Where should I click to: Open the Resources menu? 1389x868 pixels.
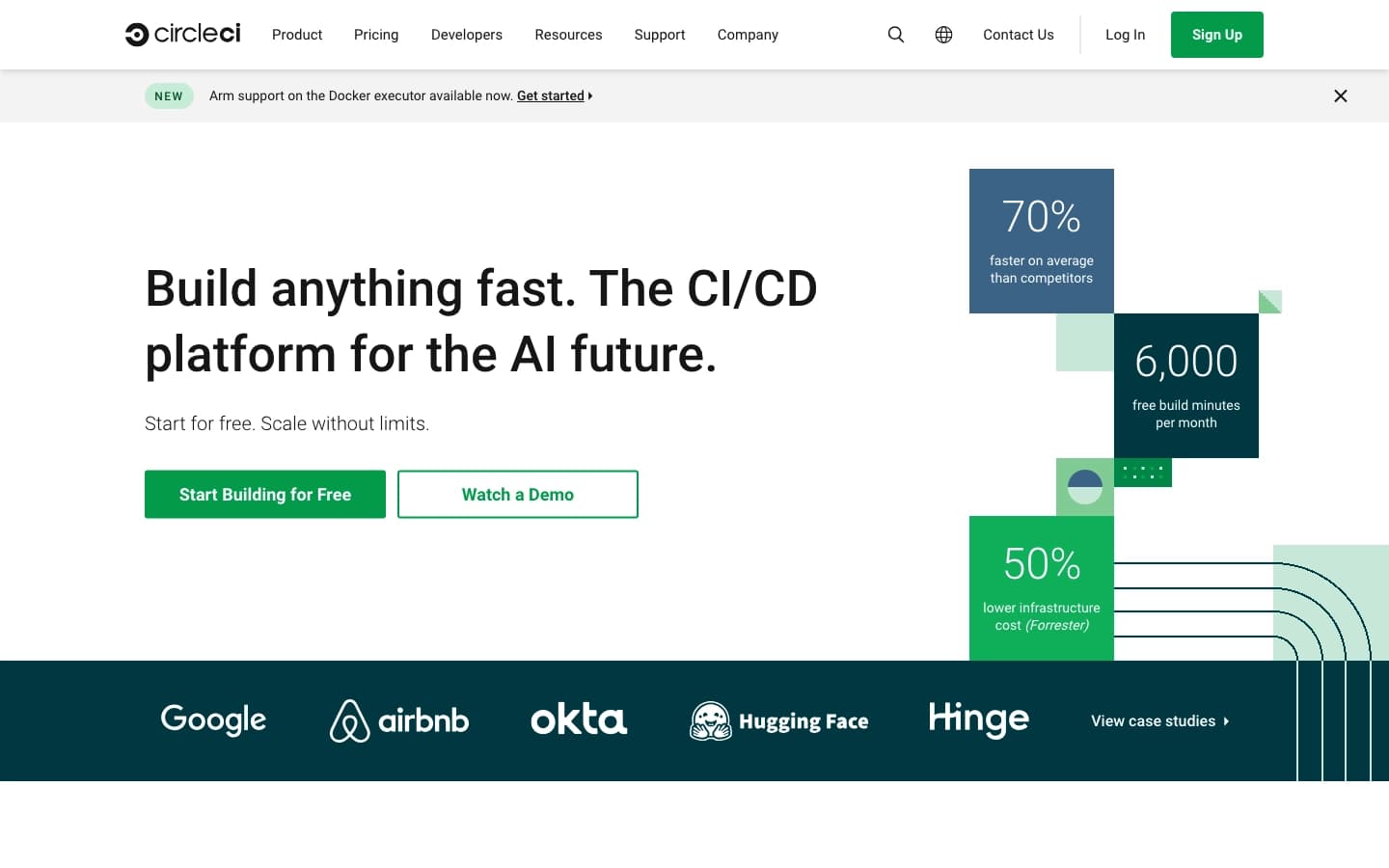coord(568,35)
